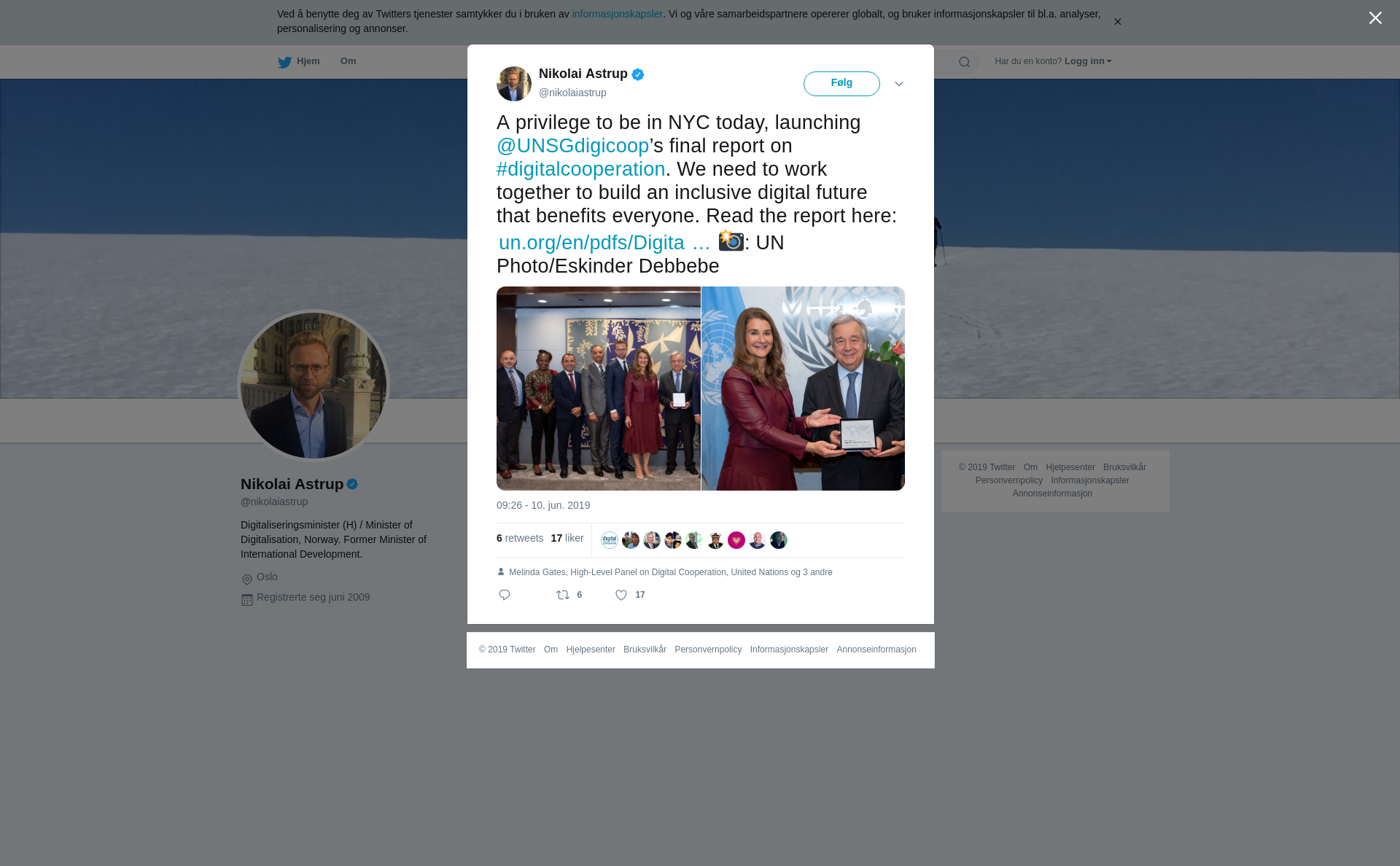Dismiss the cookie notice with small X
The width and height of the screenshot is (1400, 866).
1117,22
